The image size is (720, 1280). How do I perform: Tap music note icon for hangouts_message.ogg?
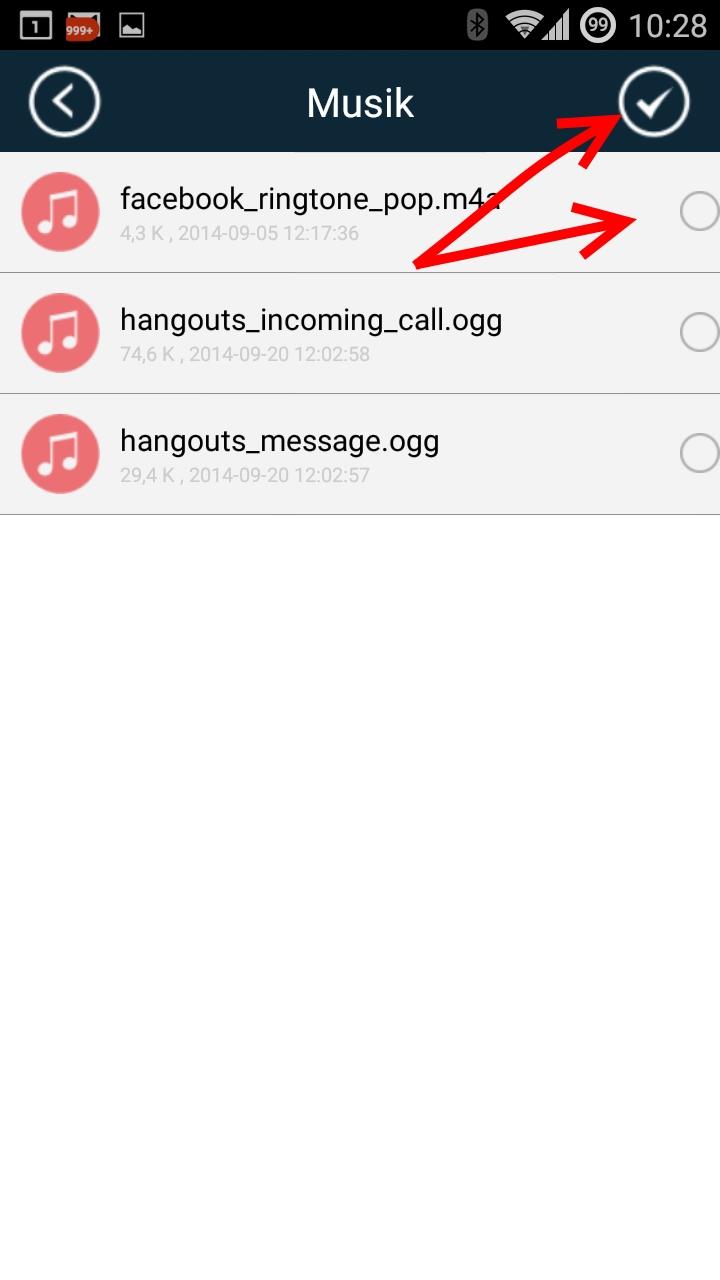click(60, 454)
